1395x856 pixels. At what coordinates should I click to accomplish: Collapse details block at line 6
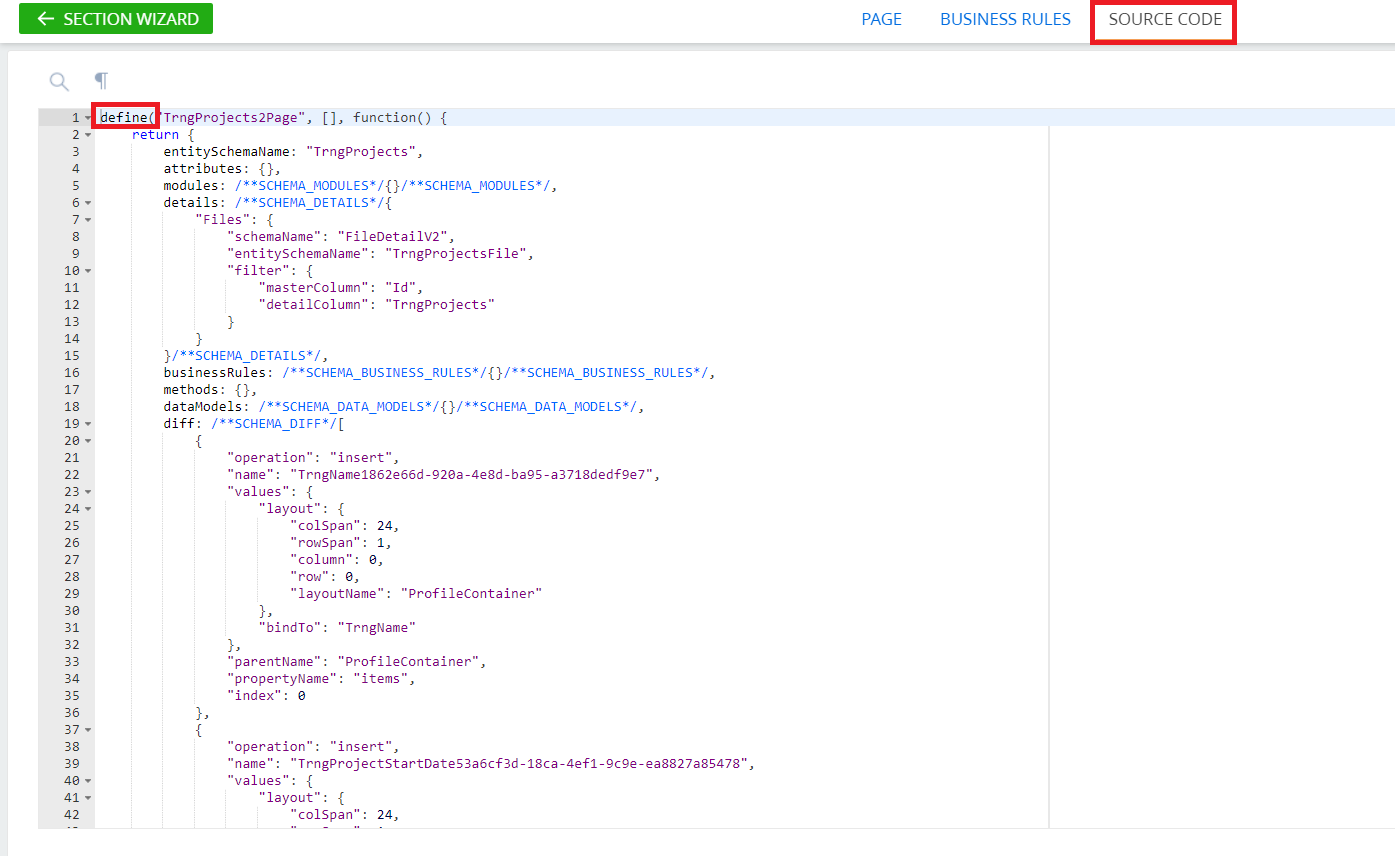coord(88,203)
